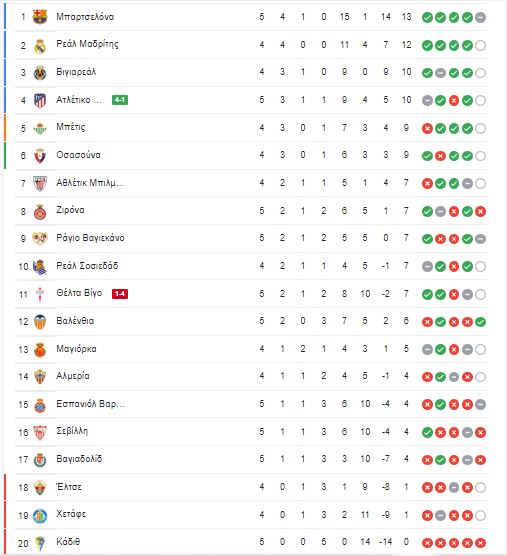Click the Getafe blue crest icon

coord(40,516)
